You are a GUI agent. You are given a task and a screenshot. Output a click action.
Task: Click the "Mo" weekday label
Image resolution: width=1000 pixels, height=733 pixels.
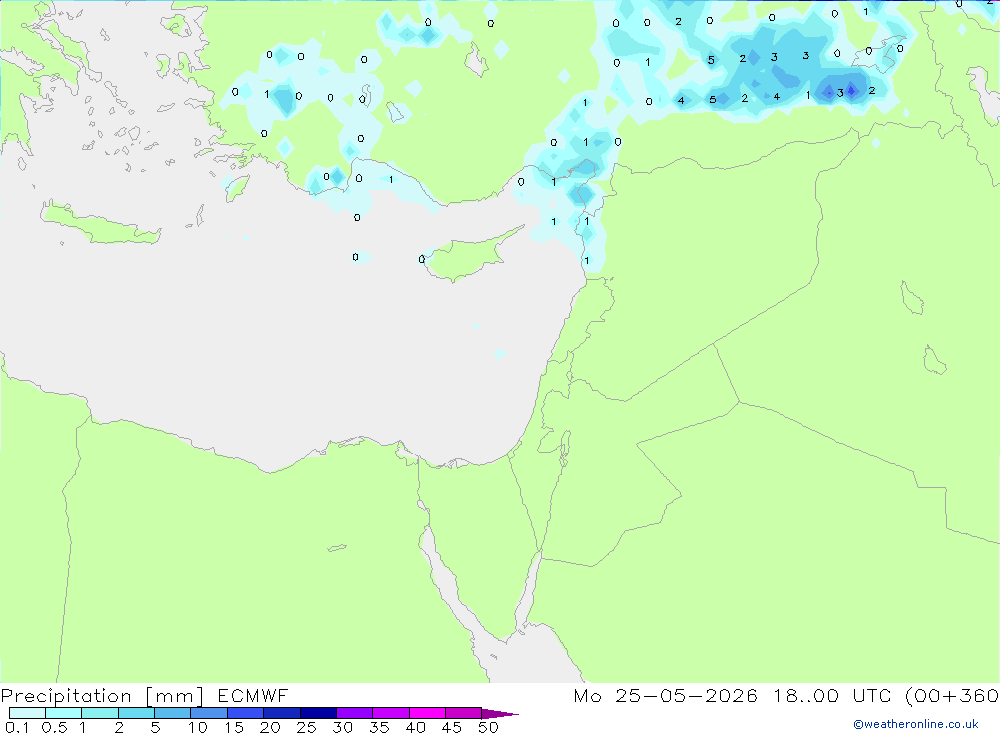[x=587, y=695]
